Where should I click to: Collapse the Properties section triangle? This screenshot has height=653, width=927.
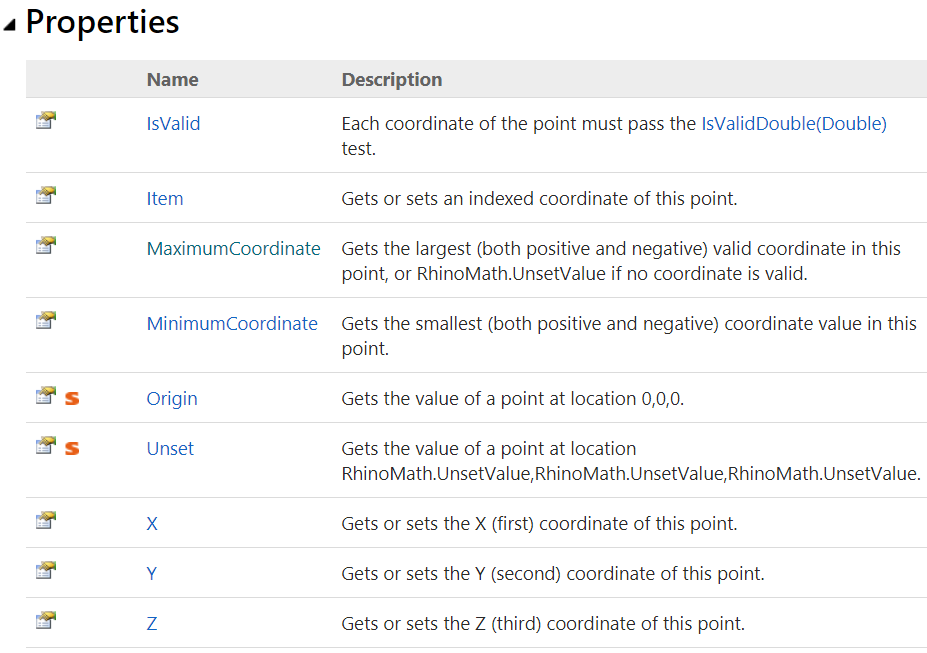pyautogui.click(x=10, y=25)
